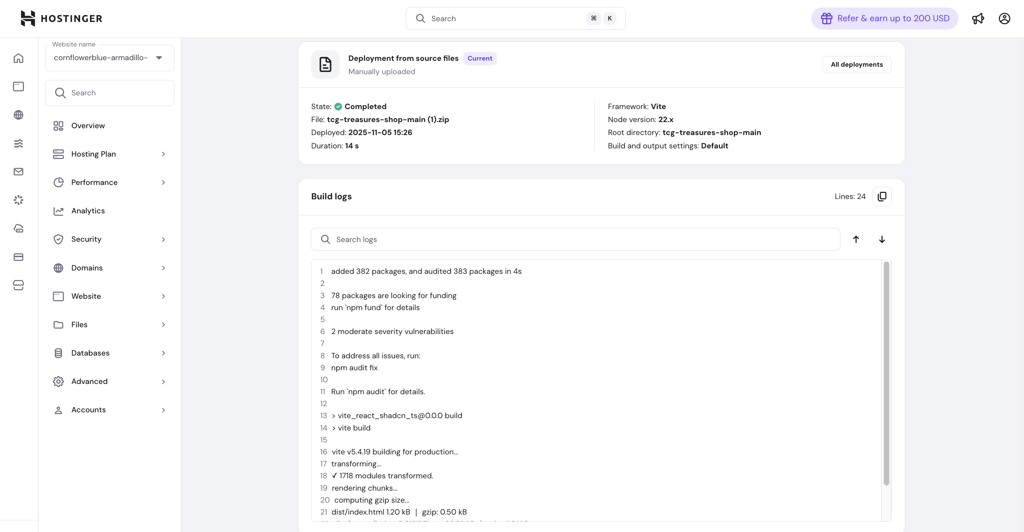Click Refer & earn up to 200 USD
The width and height of the screenshot is (1024, 532).
(884, 18)
